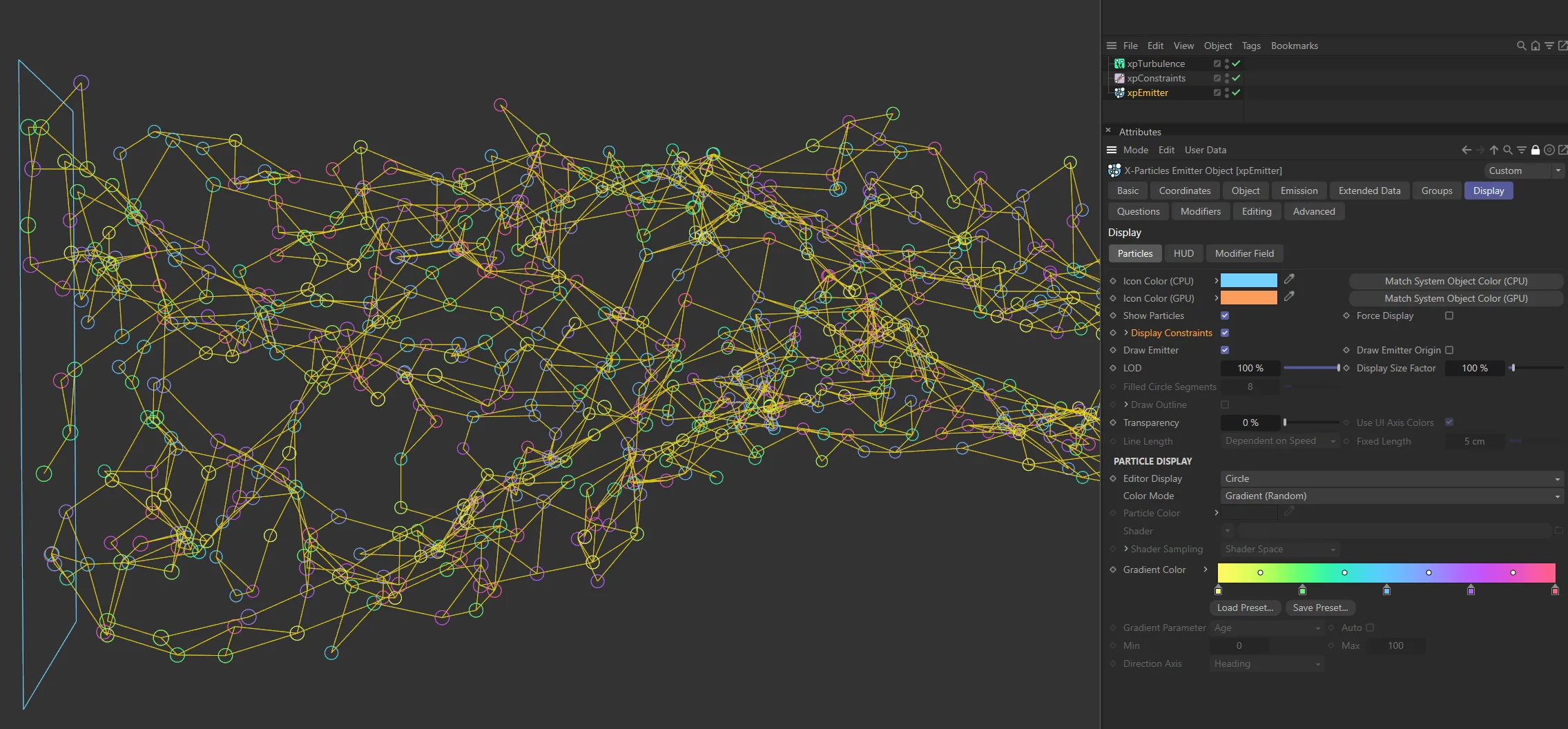Click the Load Preset button

coord(1246,607)
